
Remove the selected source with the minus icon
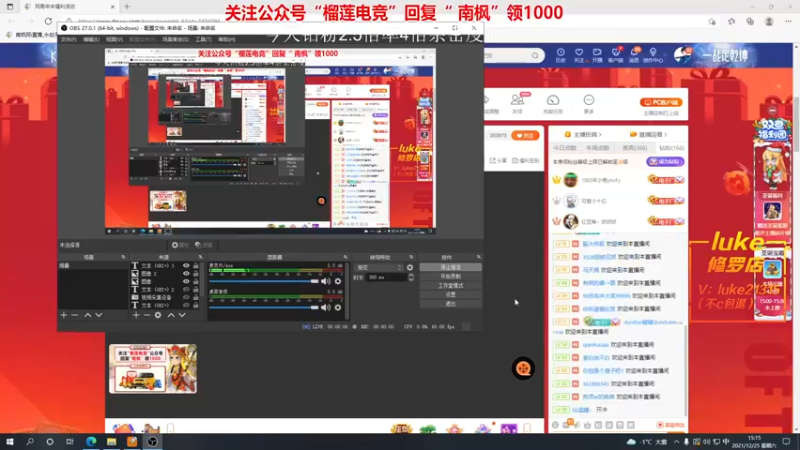[x=146, y=315]
